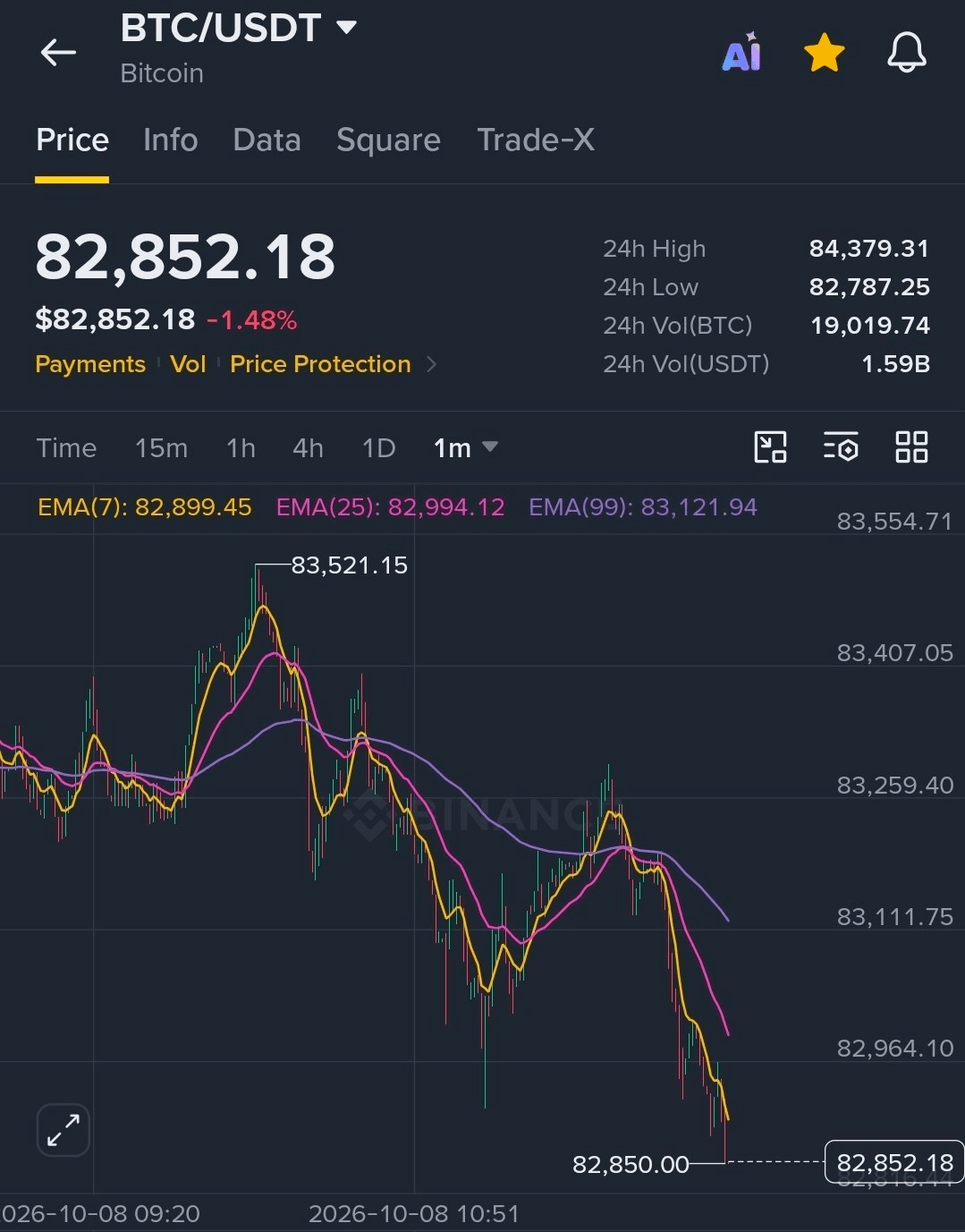Tap the 24h Vol(USDT) value 1.59B
The width and height of the screenshot is (965, 1232).
895,364
